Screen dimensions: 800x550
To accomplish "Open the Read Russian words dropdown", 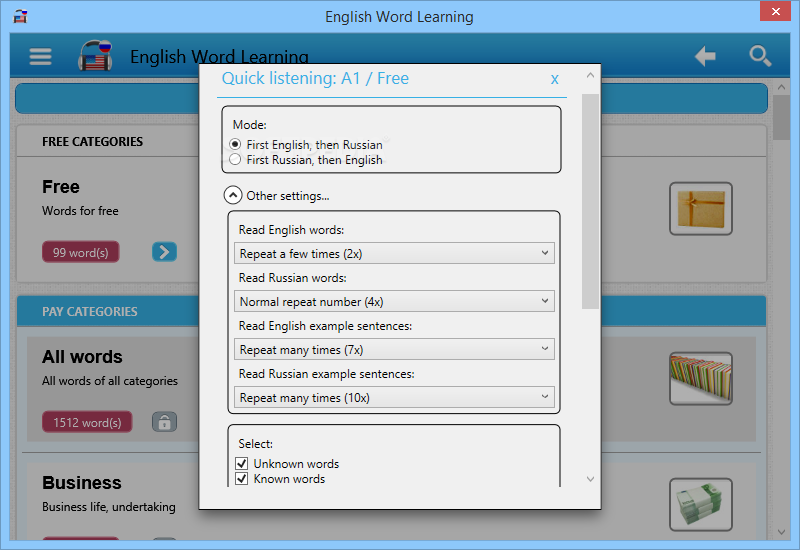I will click(394, 302).
